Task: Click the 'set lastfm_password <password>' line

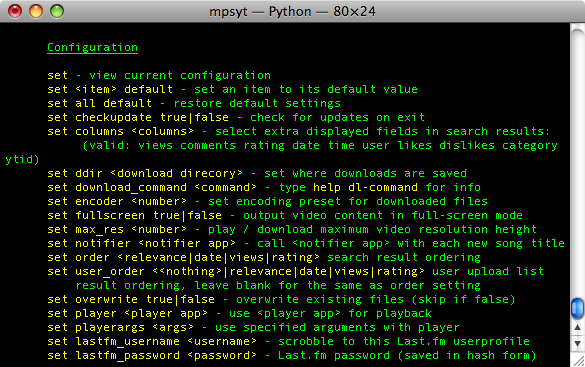Action: click(292, 355)
